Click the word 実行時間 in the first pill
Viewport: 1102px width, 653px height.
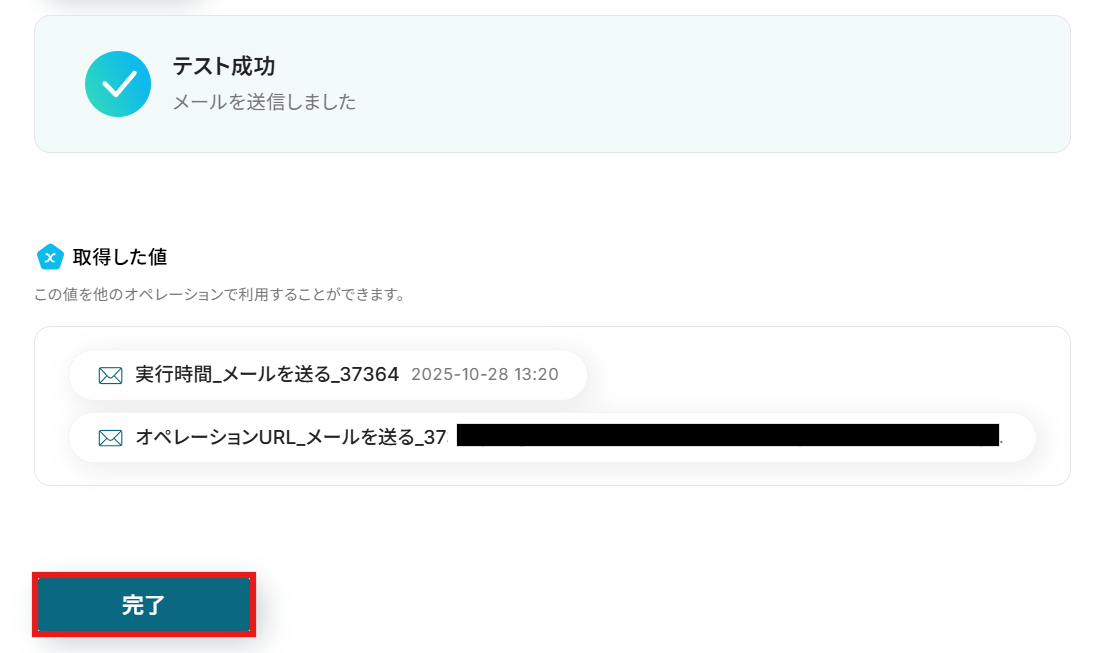[174, 374]
